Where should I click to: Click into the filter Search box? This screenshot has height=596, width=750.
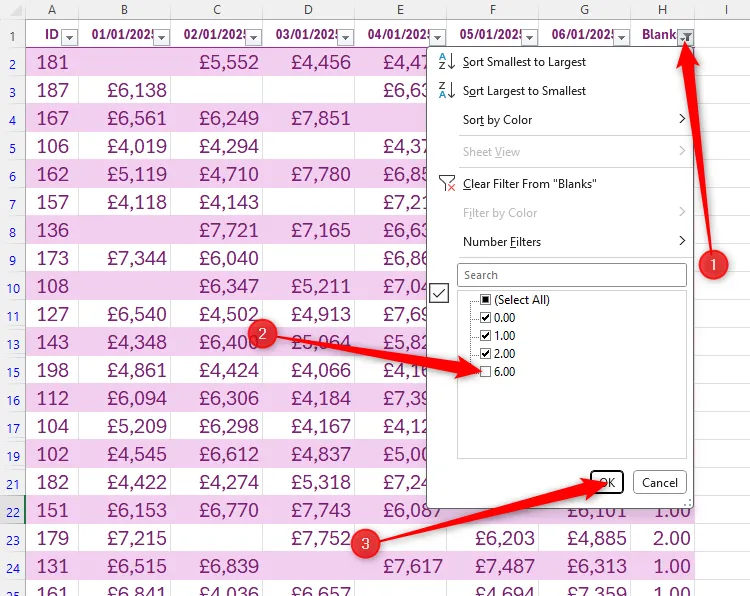coord(571,275)
